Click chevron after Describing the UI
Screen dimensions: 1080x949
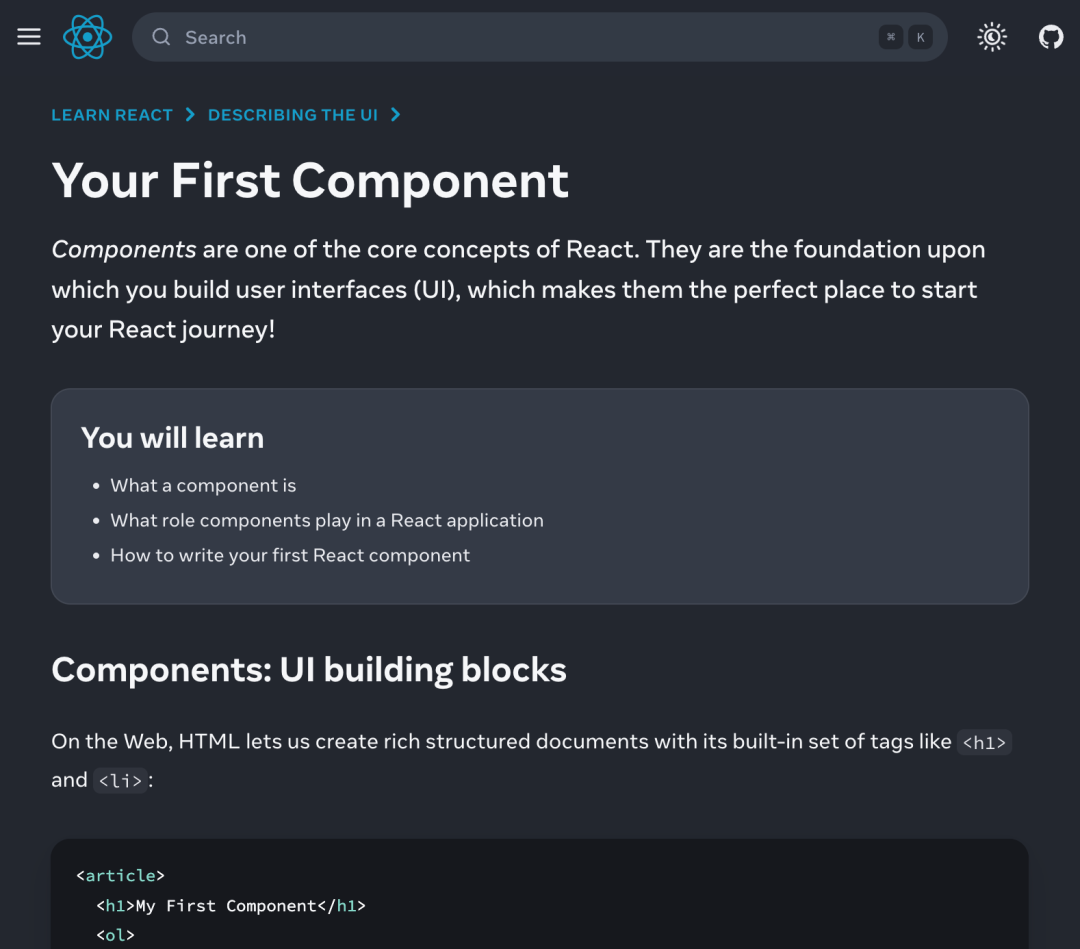(x=395, y=115)
